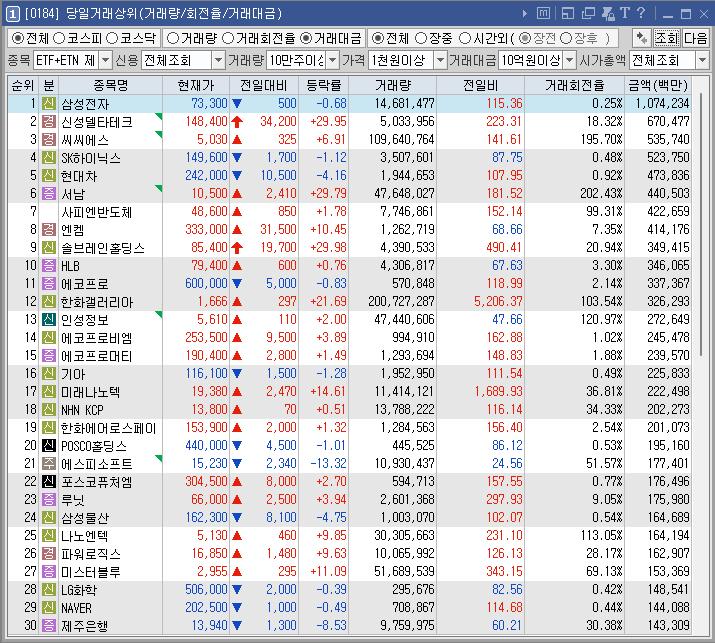Click the 금액(백만) column header

[658, 85]
